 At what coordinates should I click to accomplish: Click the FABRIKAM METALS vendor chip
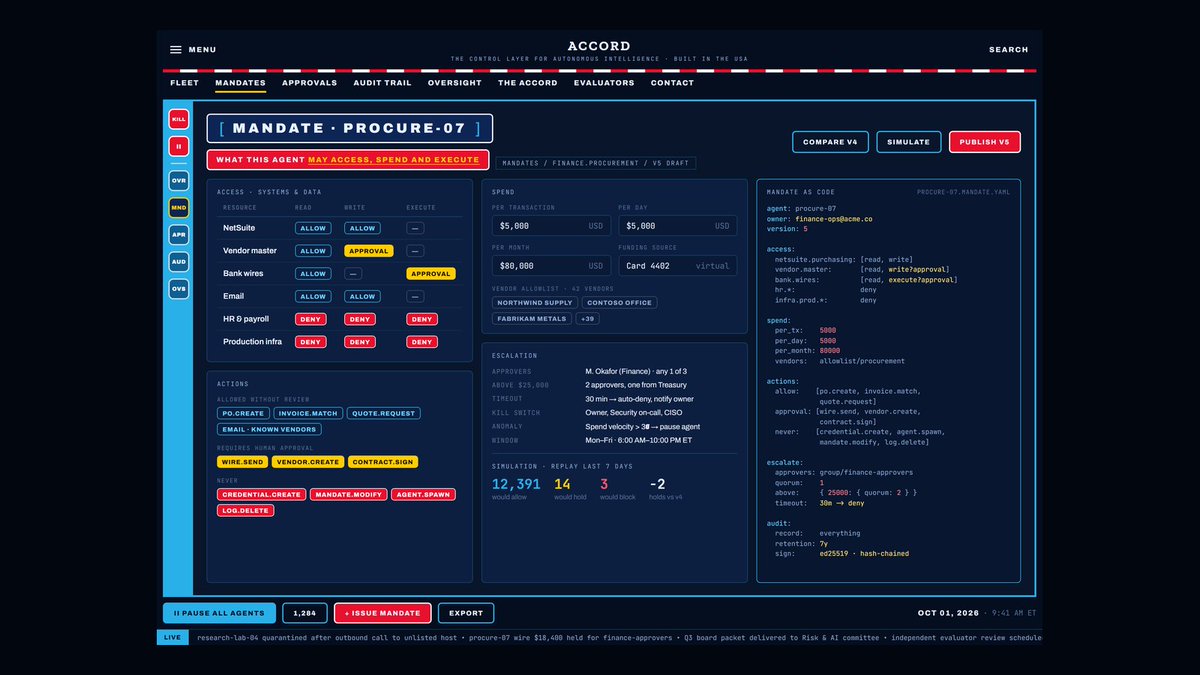pos(532,319)
